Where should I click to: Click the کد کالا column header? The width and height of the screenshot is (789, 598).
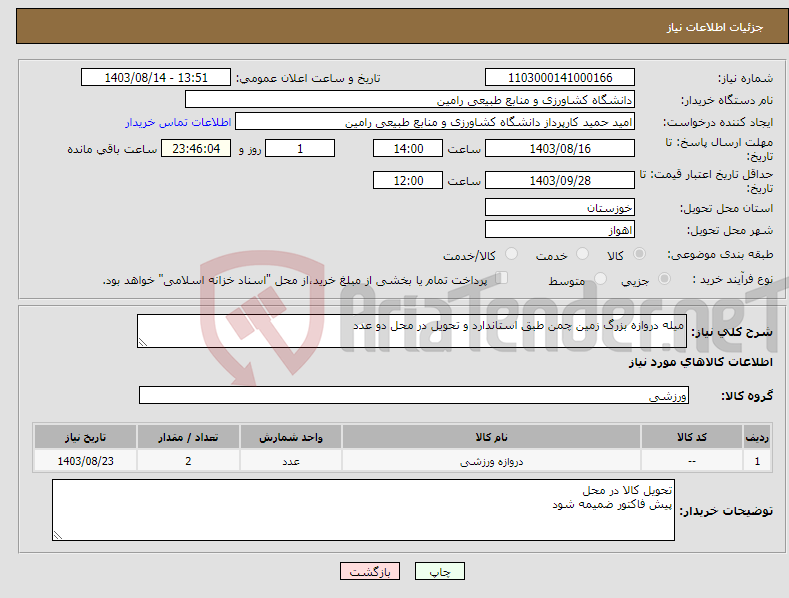click(692, 437)
